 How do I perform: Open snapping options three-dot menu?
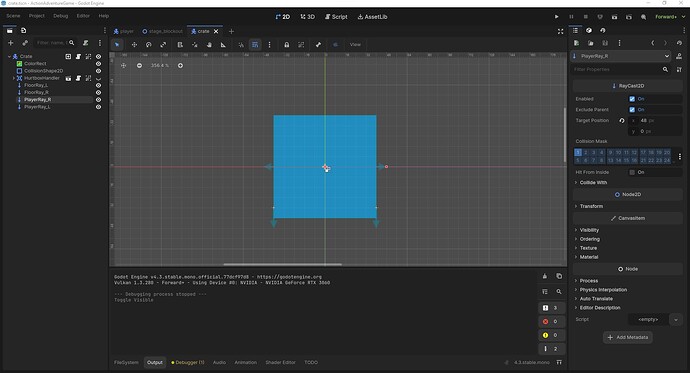pyautogui.click(x=269, y=44)
